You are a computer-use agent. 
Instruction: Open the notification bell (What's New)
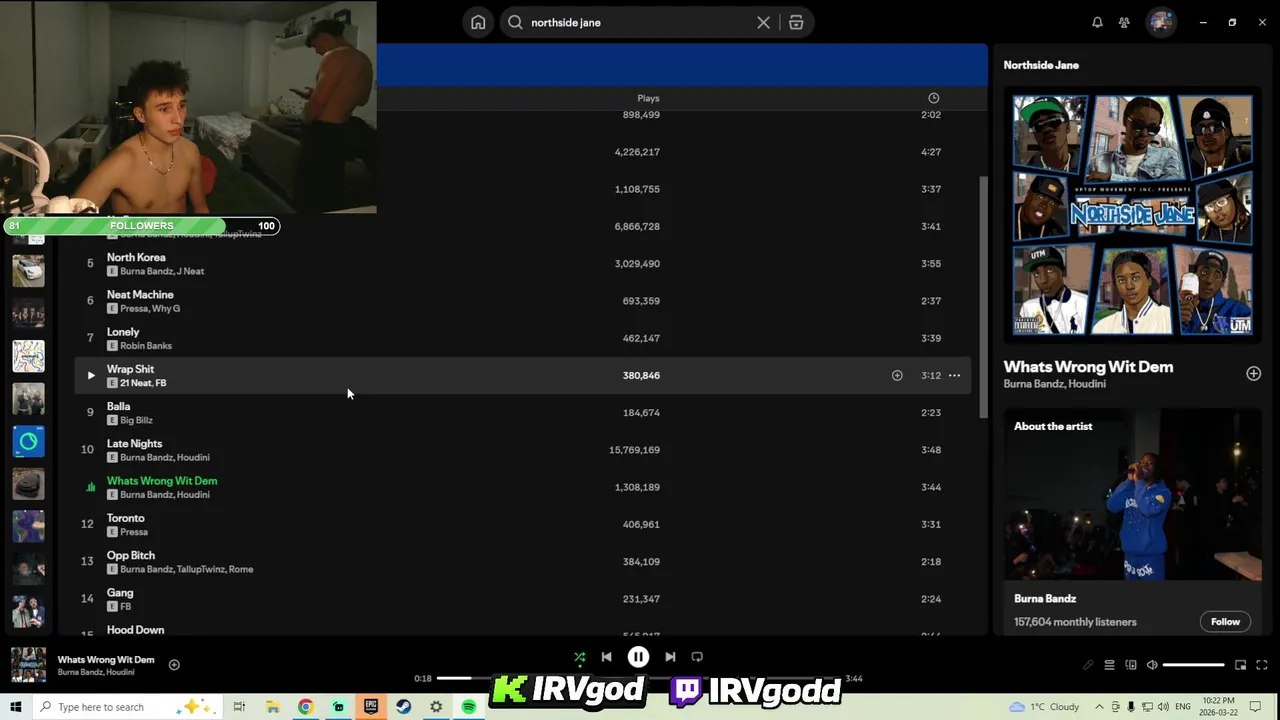coord(1097,22)
